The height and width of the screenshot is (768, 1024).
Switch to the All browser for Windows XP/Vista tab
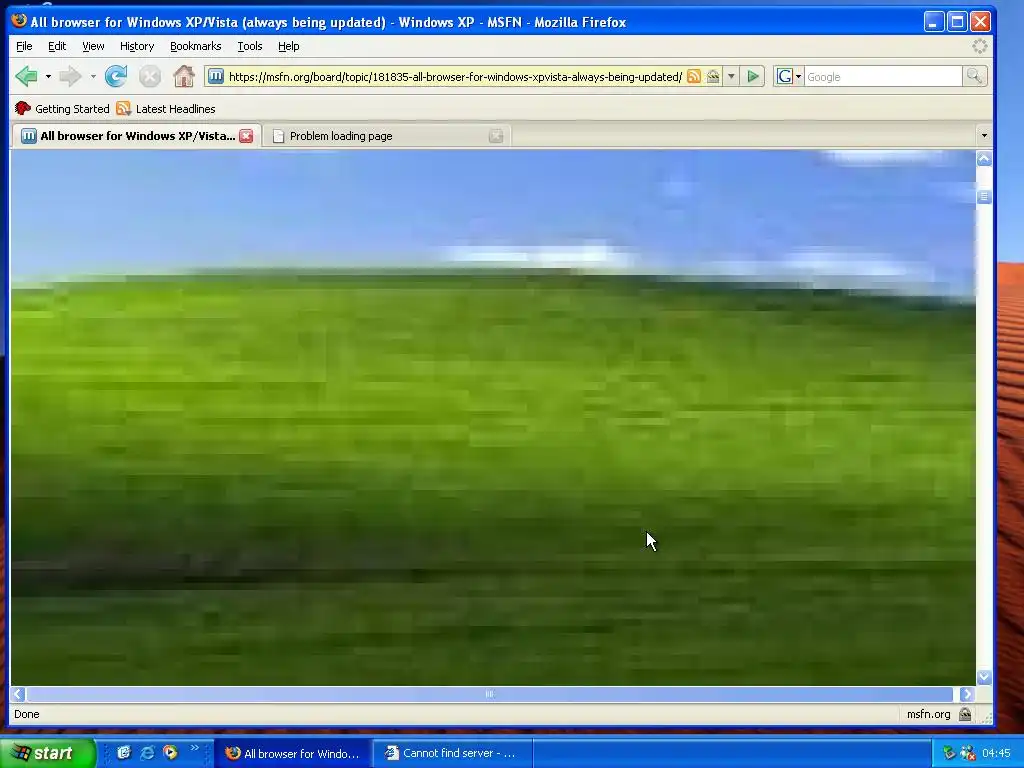pos(137,136)
